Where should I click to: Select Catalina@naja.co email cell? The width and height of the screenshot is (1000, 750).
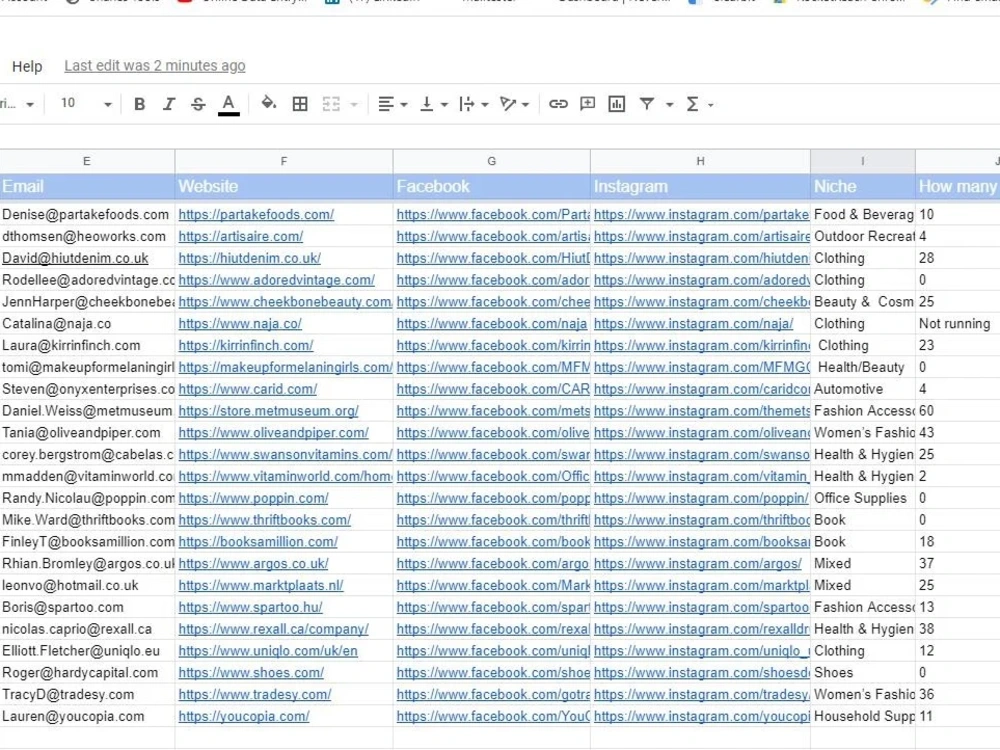coord(87,323)
